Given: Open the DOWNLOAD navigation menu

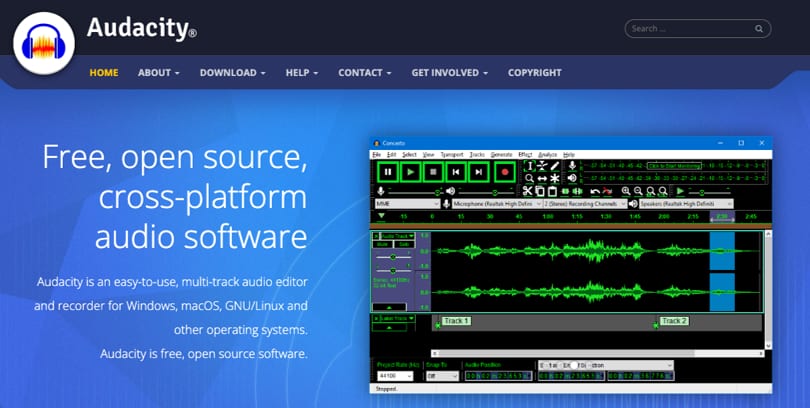Looking at the screenshot, I should tap(232, 73).
